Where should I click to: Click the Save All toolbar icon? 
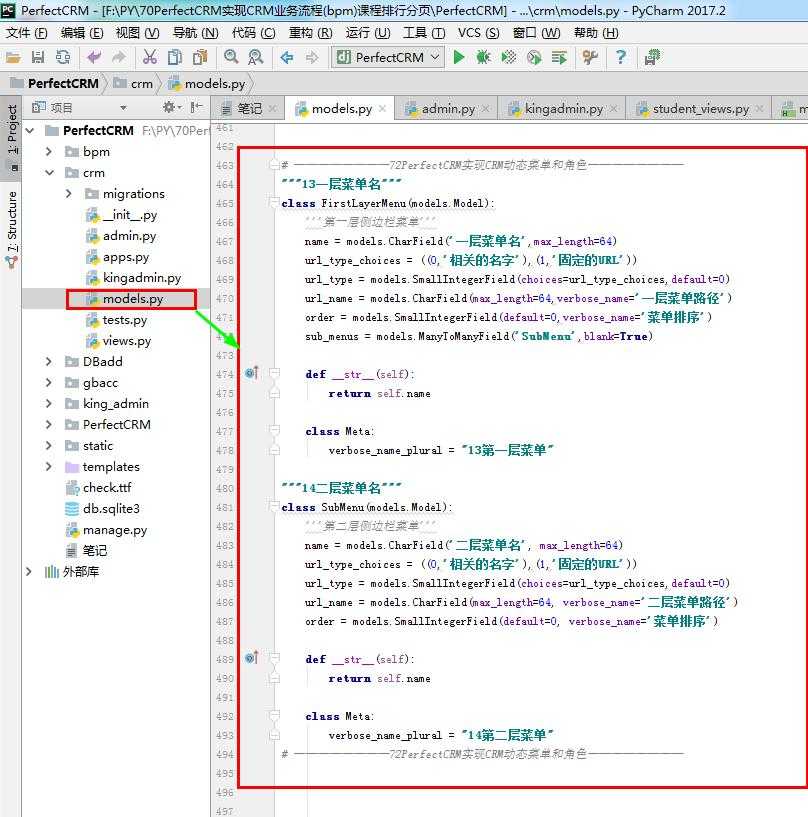tap(38, 57)
